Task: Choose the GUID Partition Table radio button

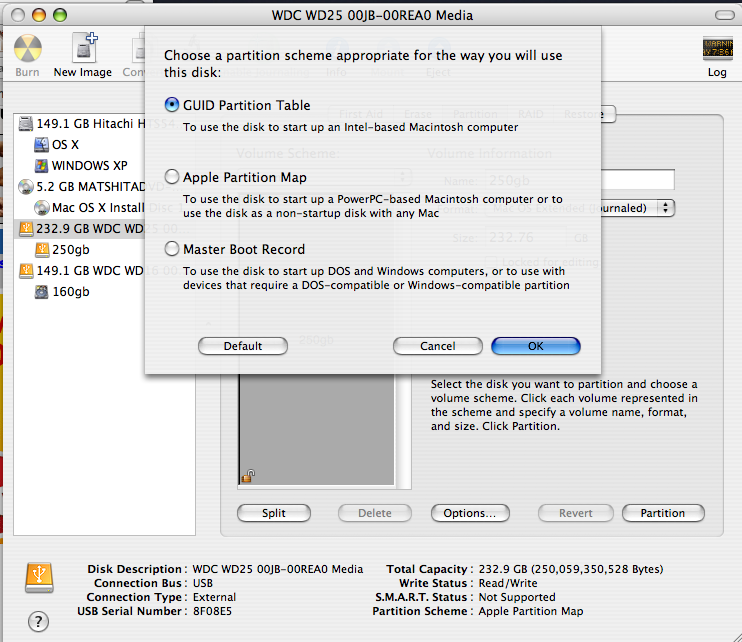Action: point(172,105)
